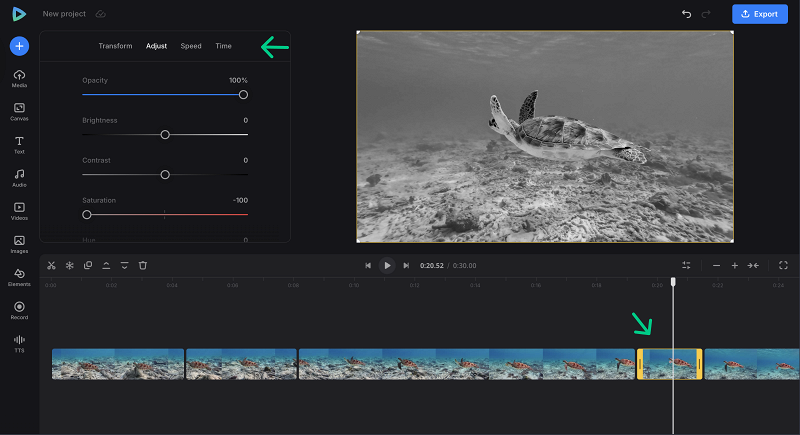This screenshot has height=435, width=800.
Task: Click the Saturation -100 value
Action: 240,200
